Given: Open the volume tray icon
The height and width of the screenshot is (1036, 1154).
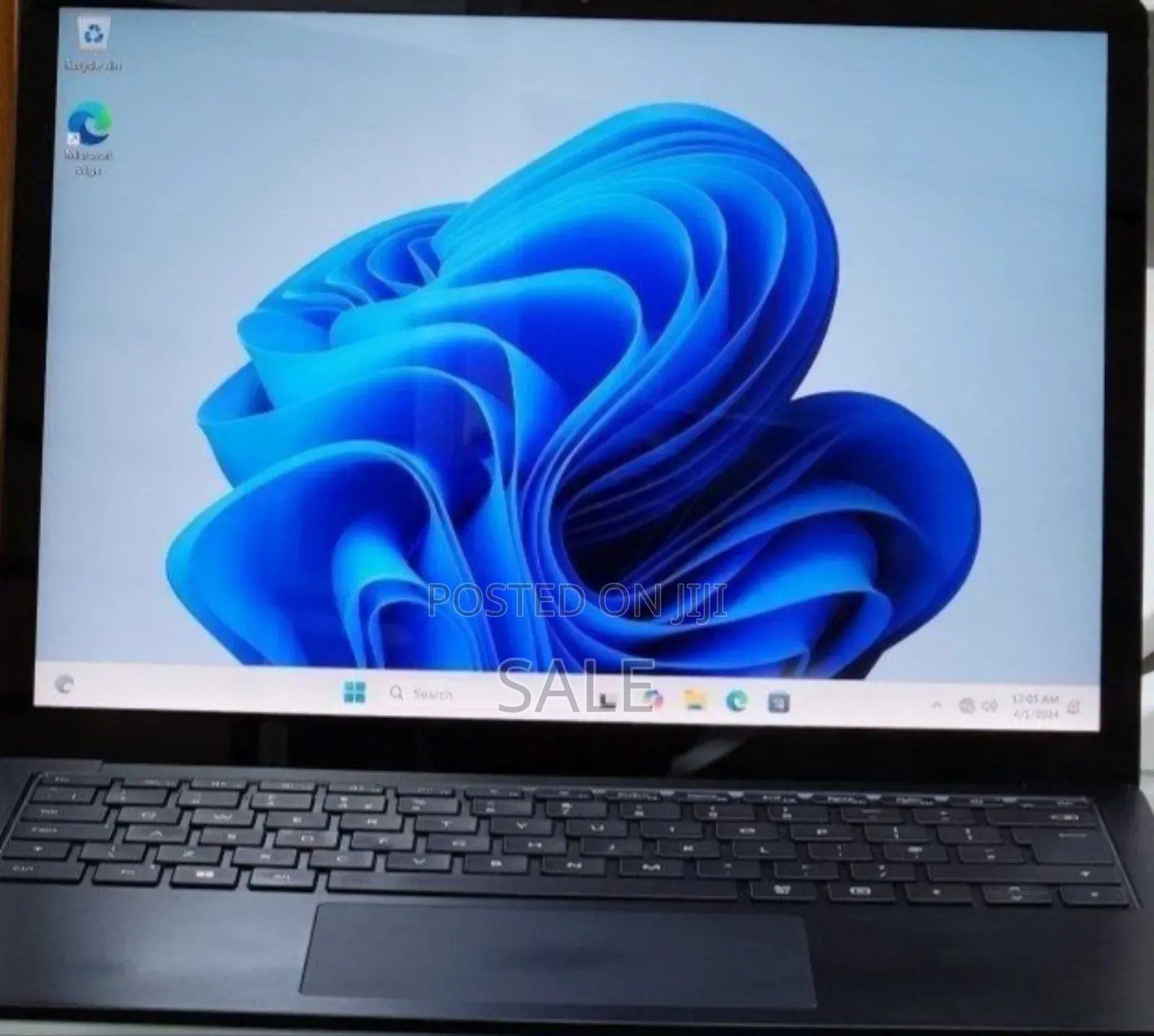Looking at the screenshot, I should click(990, 707).
